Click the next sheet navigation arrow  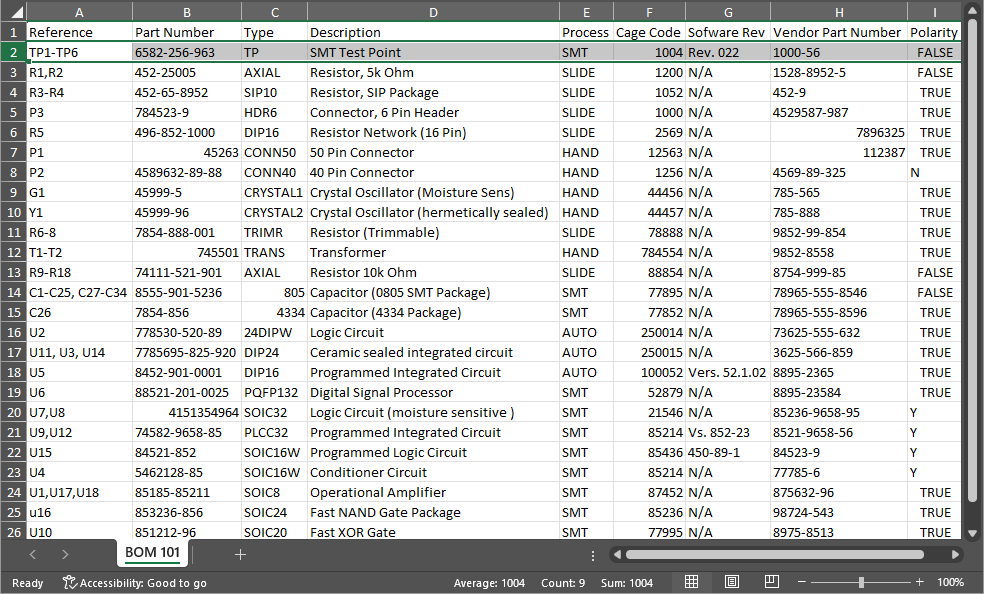(x=65, y=554)
